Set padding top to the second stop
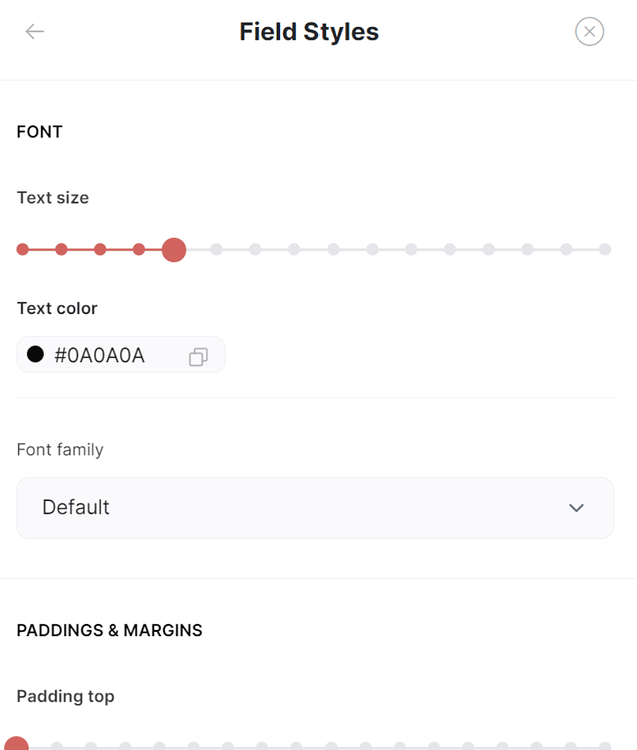This screenshot has height=750, width=637. (57, 746)
